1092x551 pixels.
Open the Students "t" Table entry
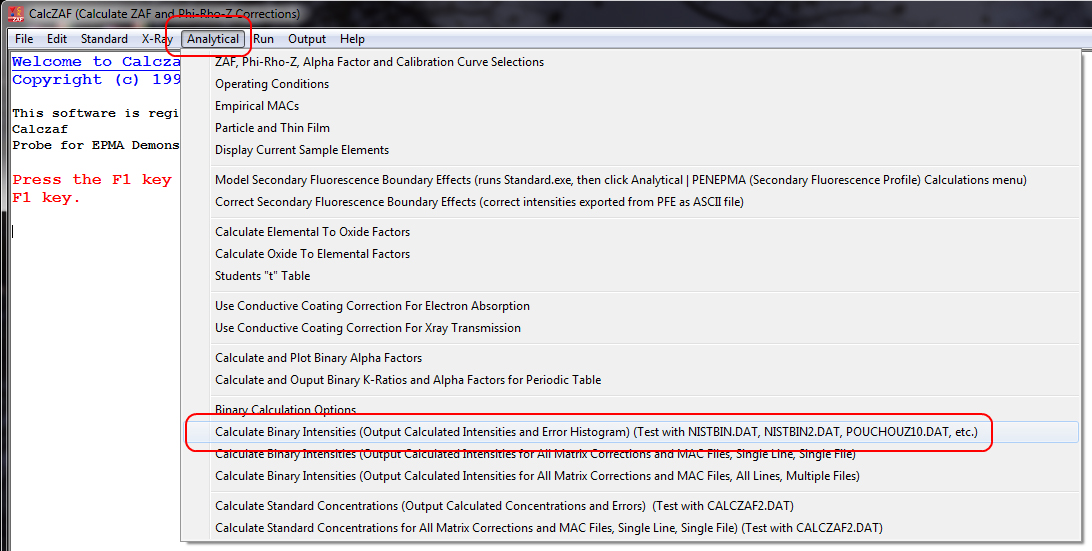click(262, 276)
